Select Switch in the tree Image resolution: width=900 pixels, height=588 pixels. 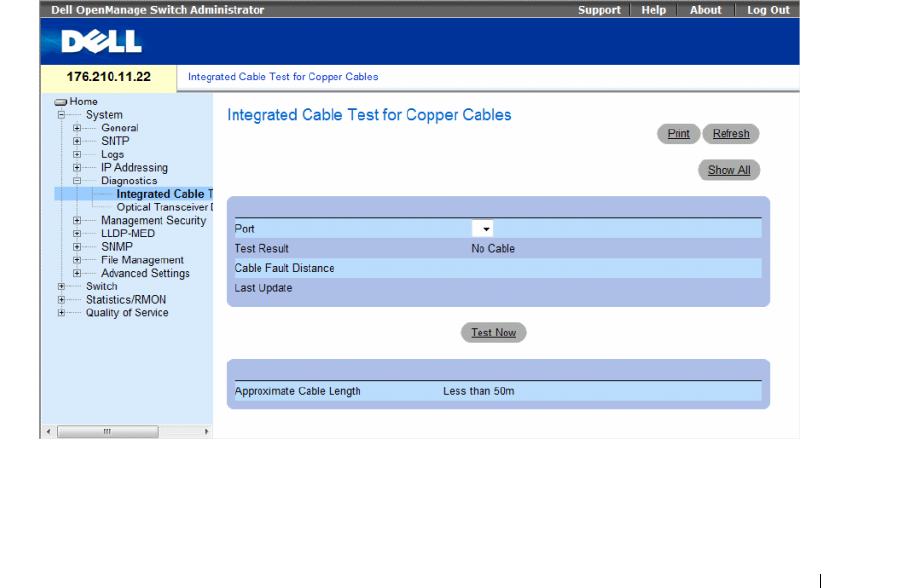tap(102, 287)
